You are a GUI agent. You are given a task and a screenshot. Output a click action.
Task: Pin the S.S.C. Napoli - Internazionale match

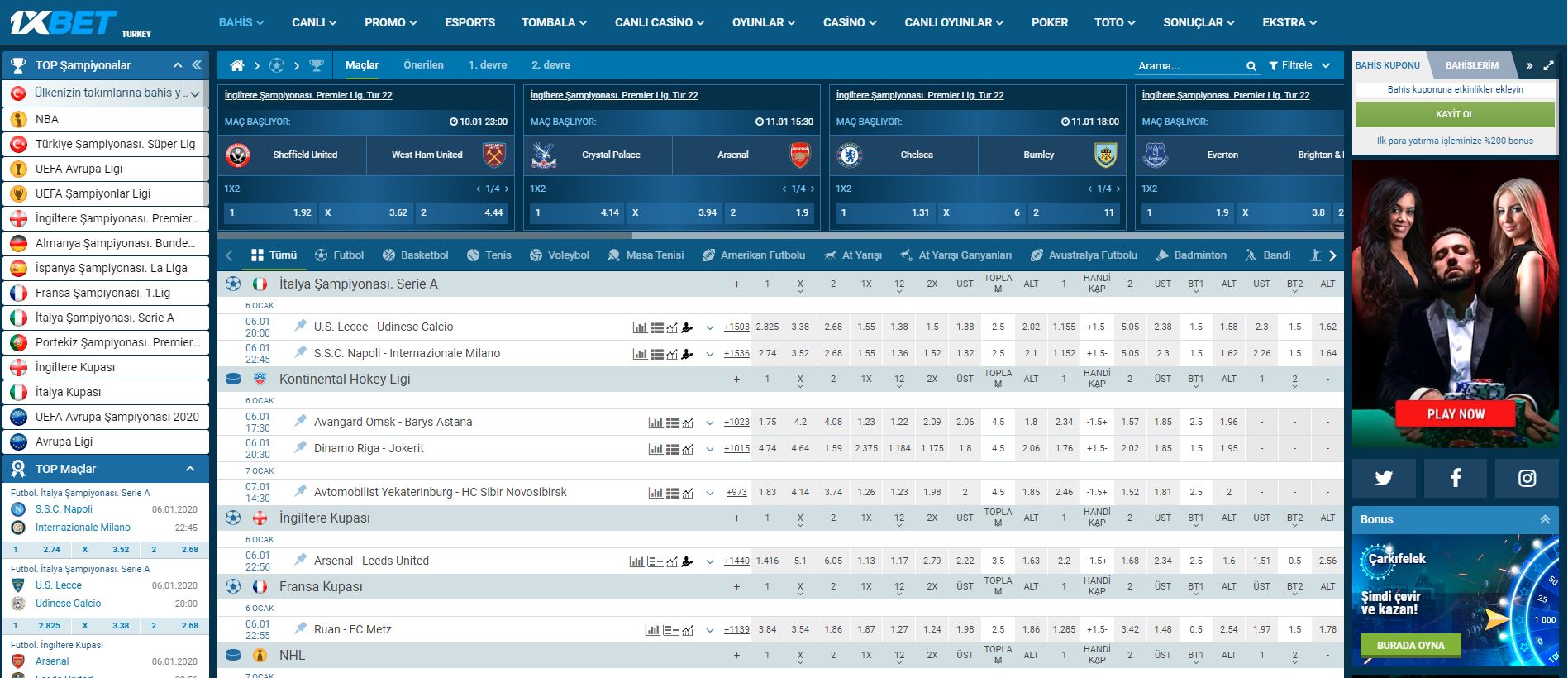[x=301, y=352]
